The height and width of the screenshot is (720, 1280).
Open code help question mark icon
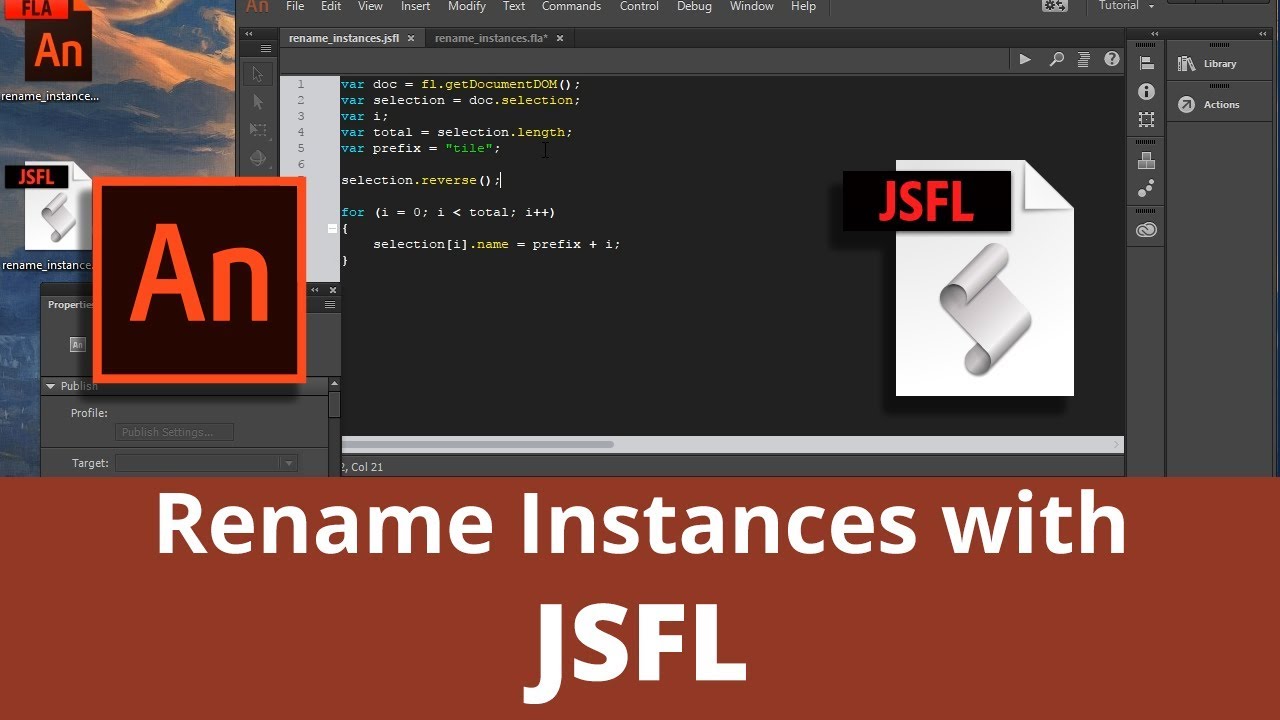(1112, 60)
